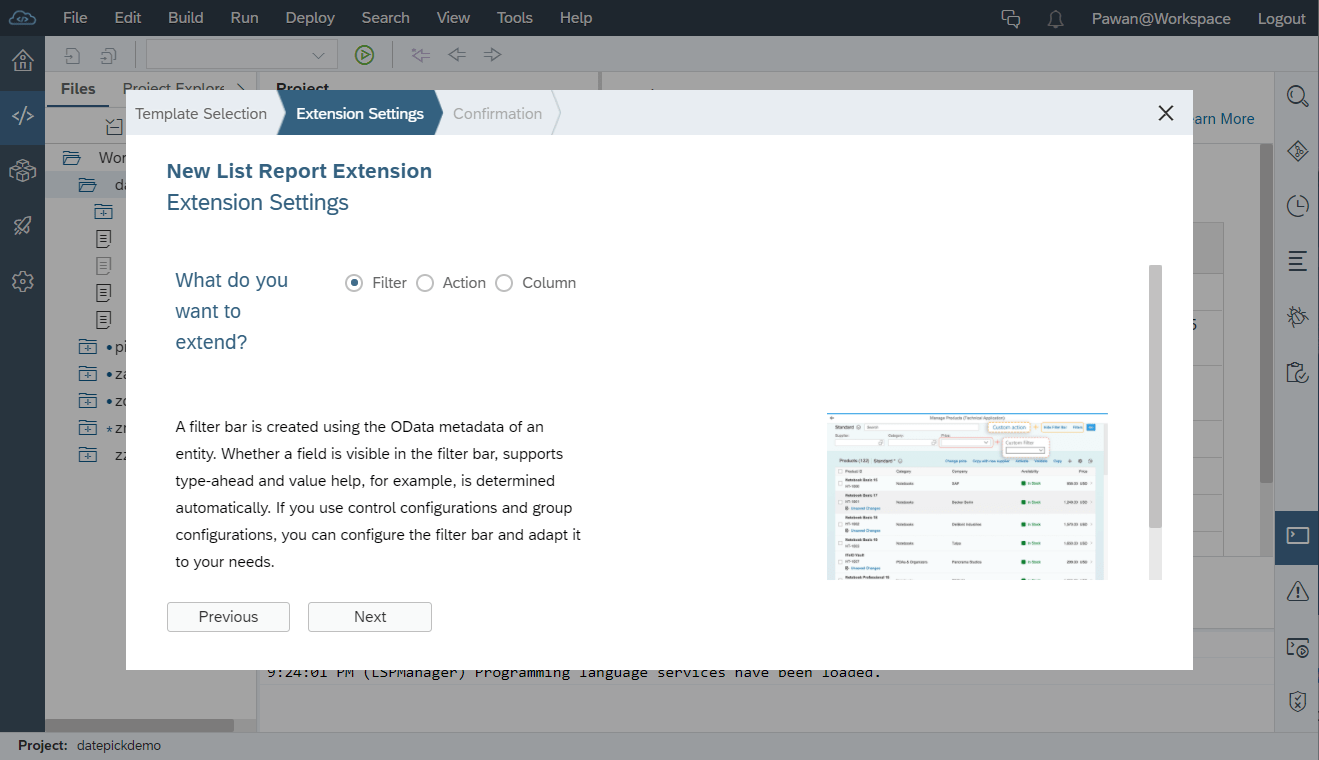Image resolution: width=1319 pixels, height=760 pixels.
Task: Run the application with the green Run icon
Action: [x=364, y=54]
